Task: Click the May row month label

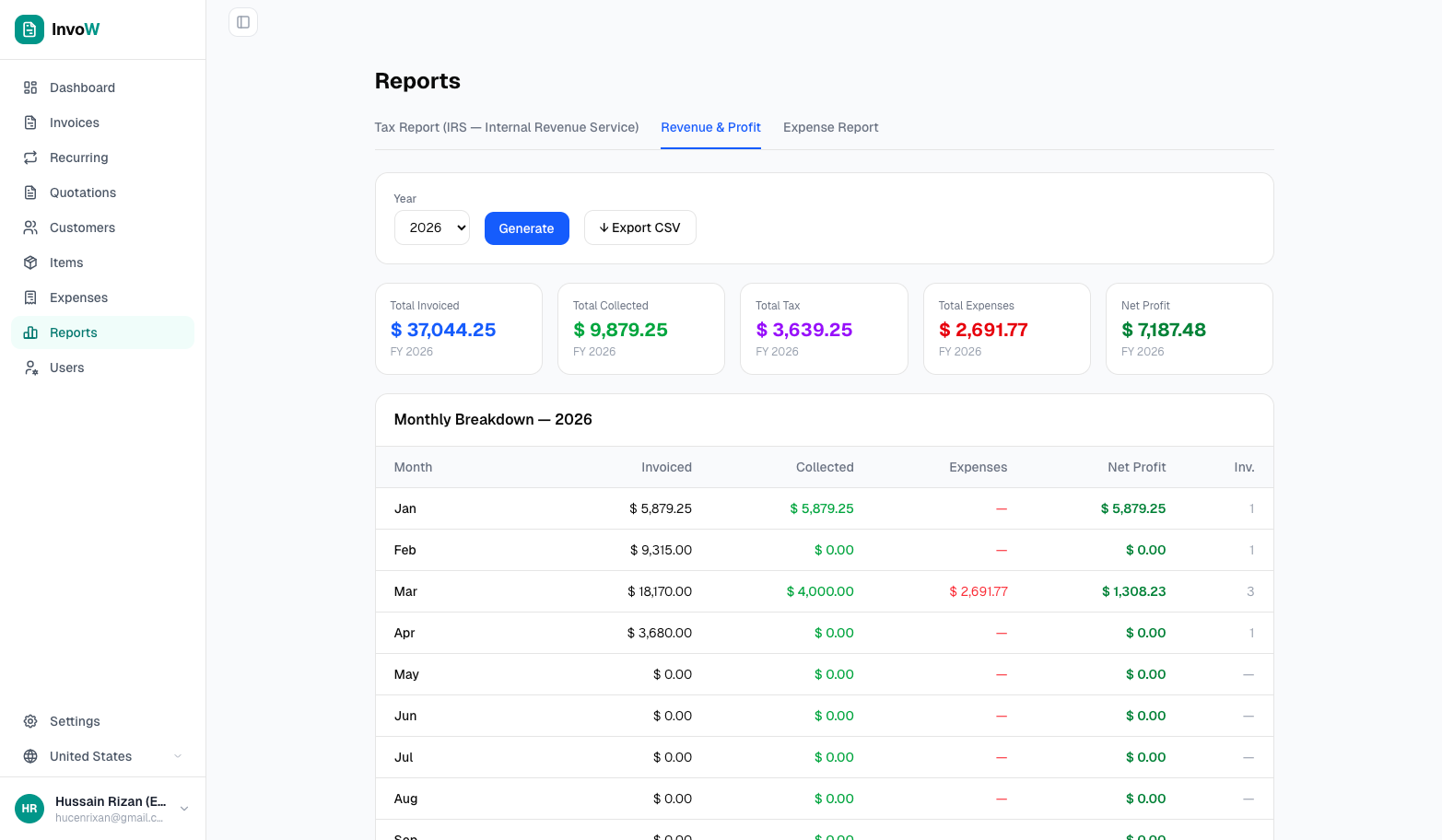Action: pos(406,674)
